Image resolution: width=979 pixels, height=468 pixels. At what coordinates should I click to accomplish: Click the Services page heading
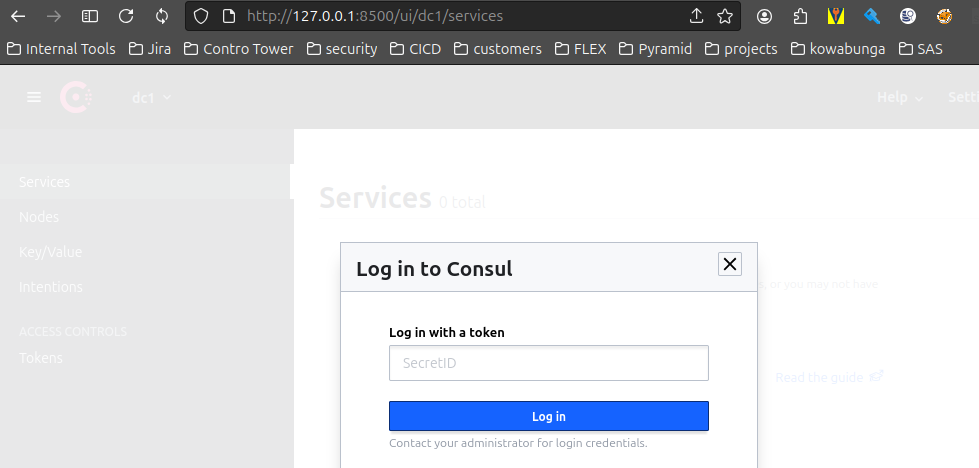click(375, 198)
